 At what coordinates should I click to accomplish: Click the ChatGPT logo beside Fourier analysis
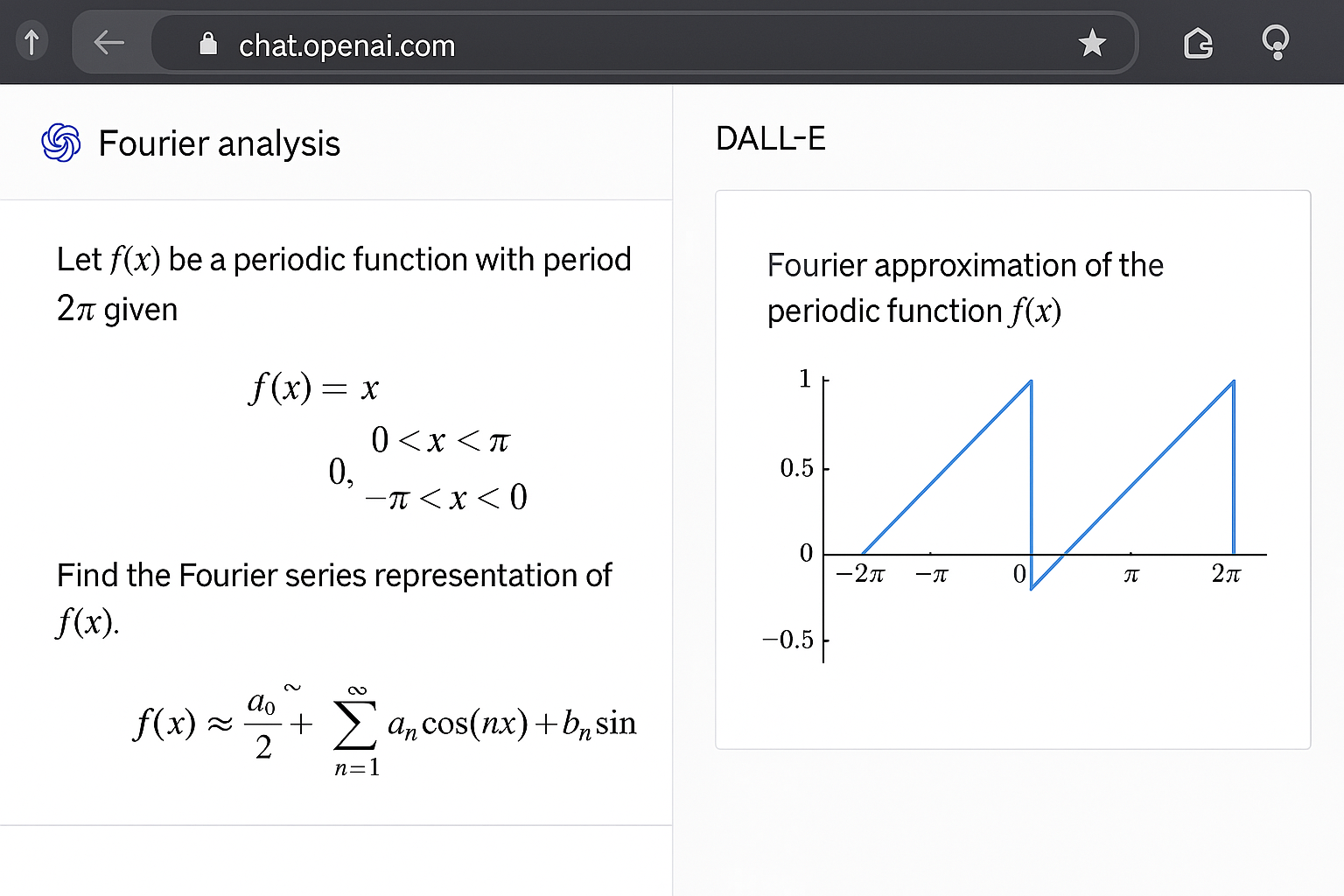61,143
